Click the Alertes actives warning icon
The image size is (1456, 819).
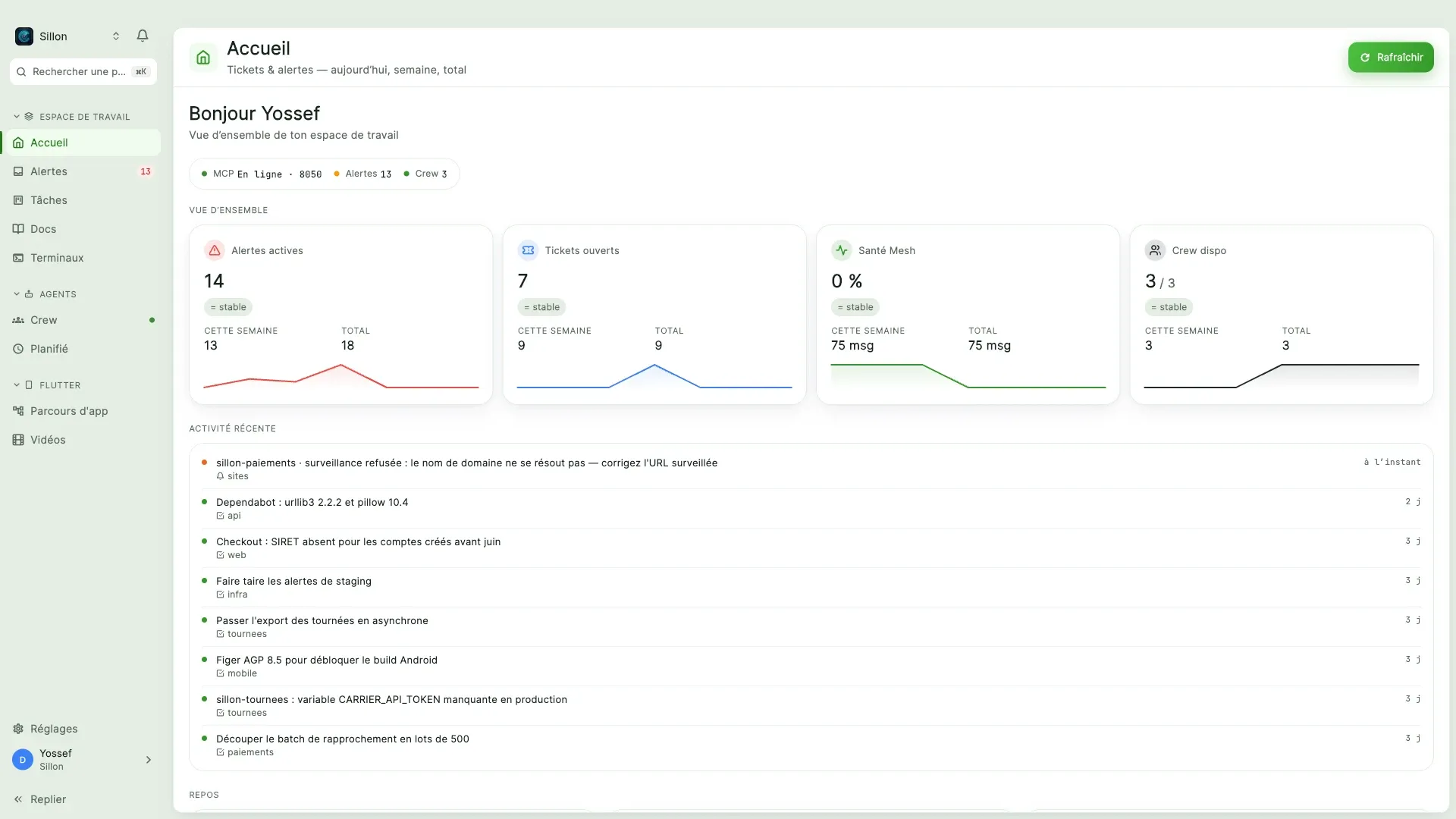(x=215, y=250)
